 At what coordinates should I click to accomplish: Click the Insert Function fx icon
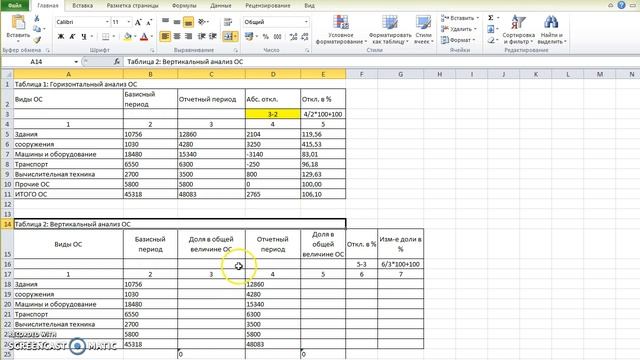tap(117, 62)
